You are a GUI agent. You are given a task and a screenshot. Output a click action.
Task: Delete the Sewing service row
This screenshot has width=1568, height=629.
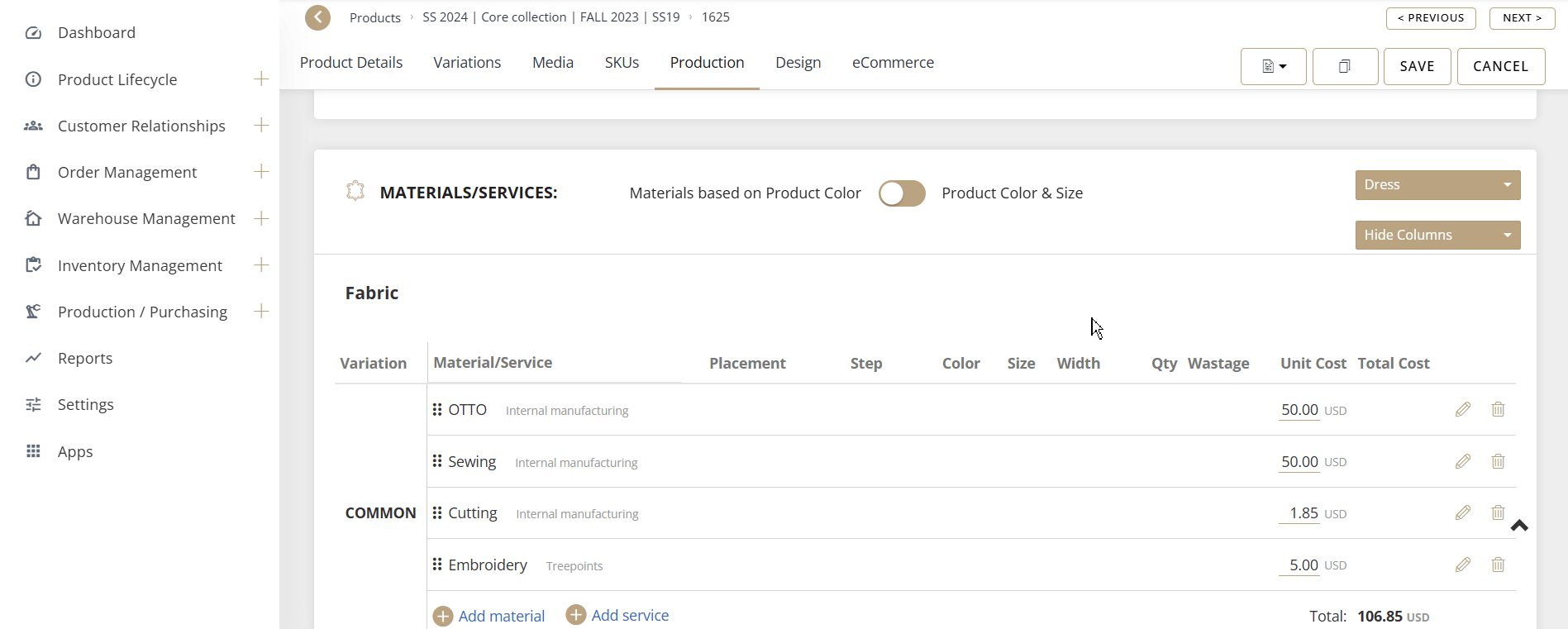[x=1497, y=462]
